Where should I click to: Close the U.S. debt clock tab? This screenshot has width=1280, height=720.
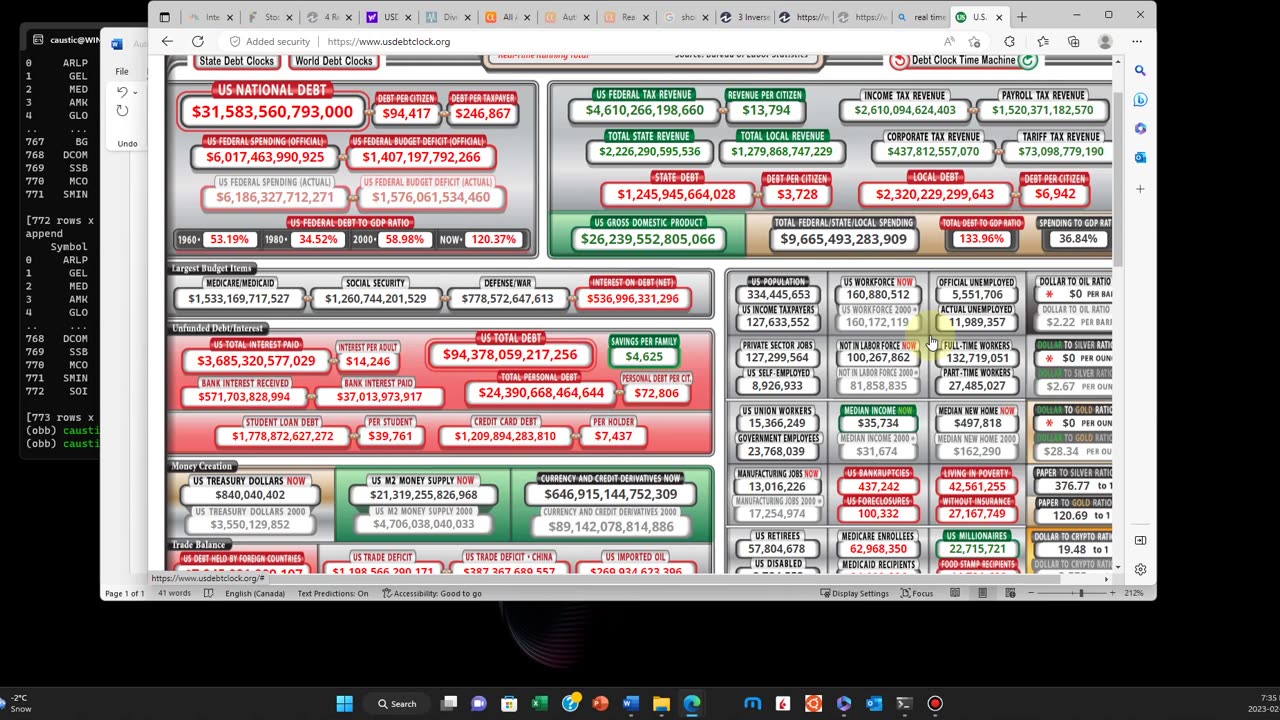click(998, 17)
